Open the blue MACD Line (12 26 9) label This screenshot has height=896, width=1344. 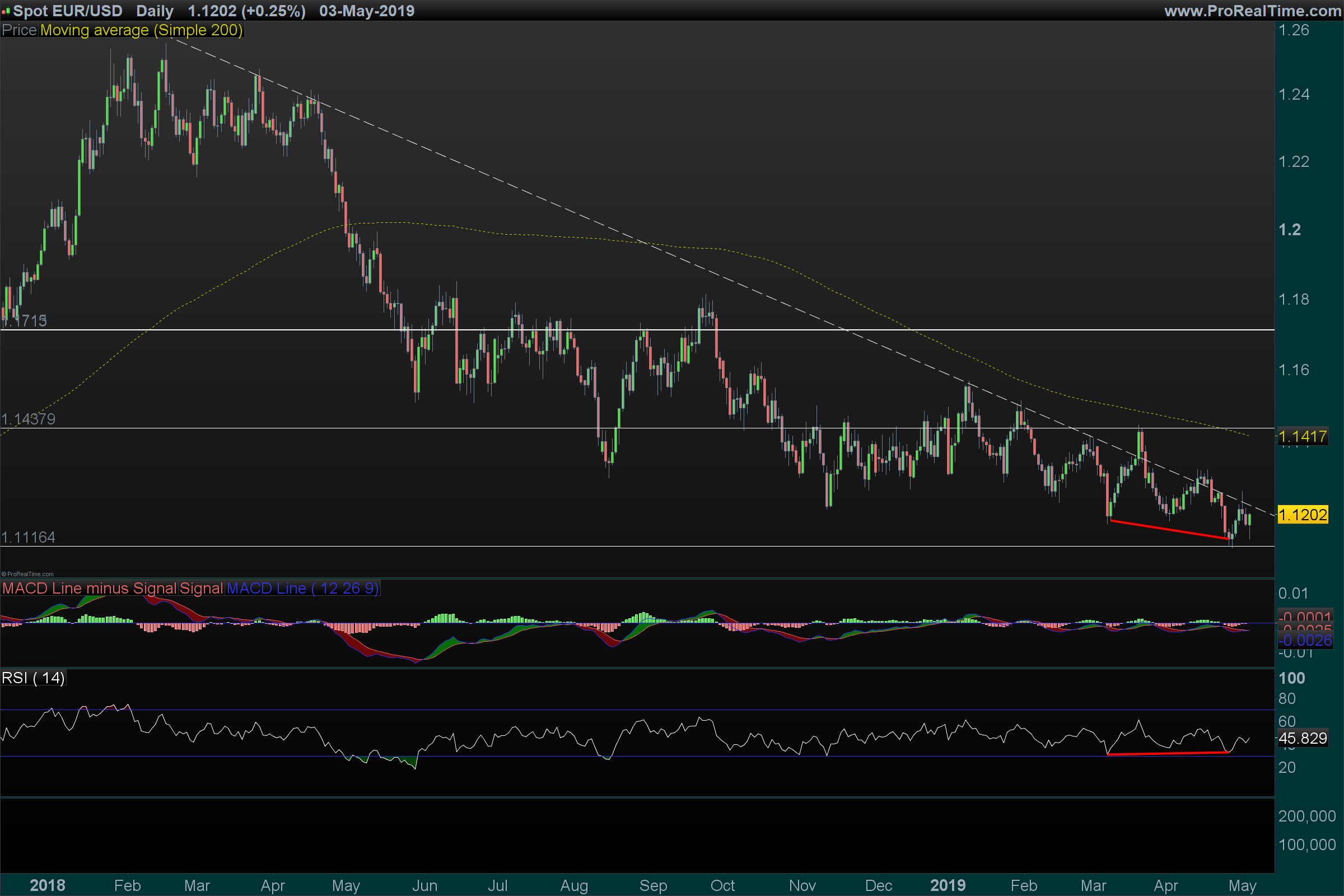tap(302, 588)
